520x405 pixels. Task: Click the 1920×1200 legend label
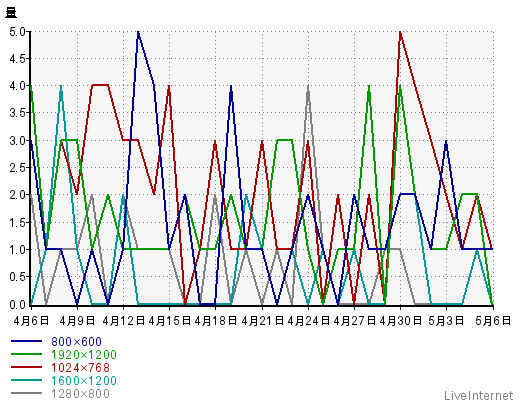click(84, 355)
